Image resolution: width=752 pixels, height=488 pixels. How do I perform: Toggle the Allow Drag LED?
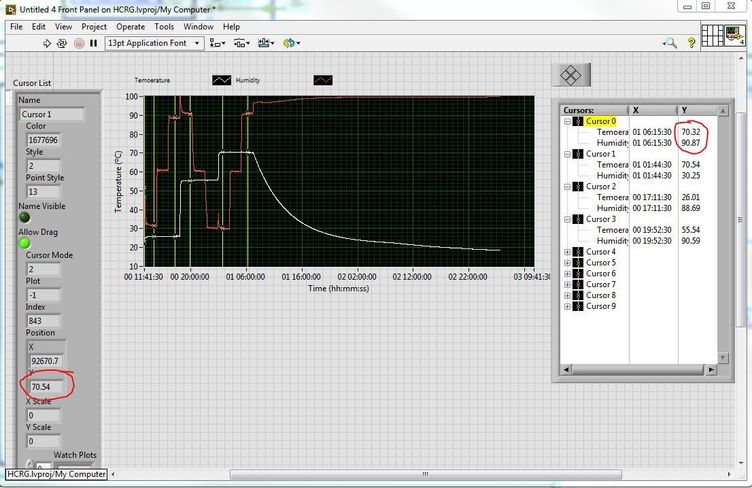pyautogui.click(x=24, y=244)
